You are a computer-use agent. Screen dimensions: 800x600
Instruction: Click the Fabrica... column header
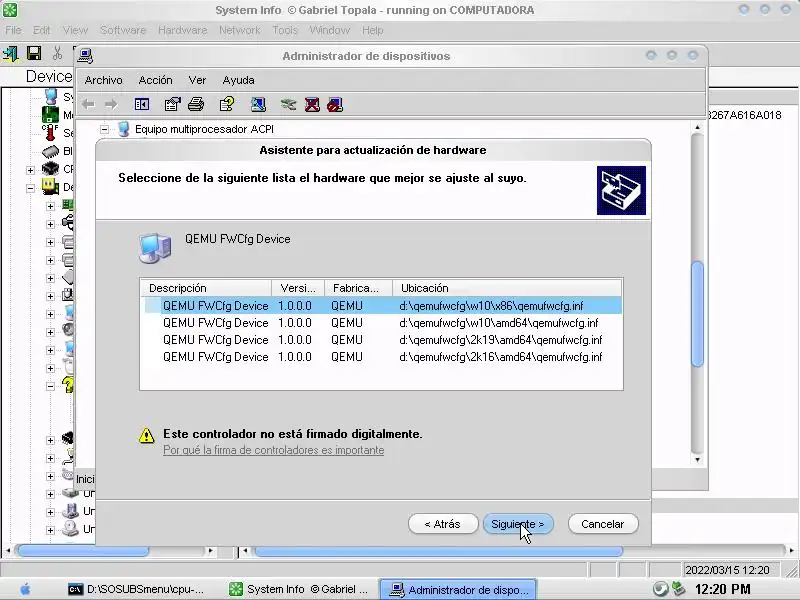359,288
